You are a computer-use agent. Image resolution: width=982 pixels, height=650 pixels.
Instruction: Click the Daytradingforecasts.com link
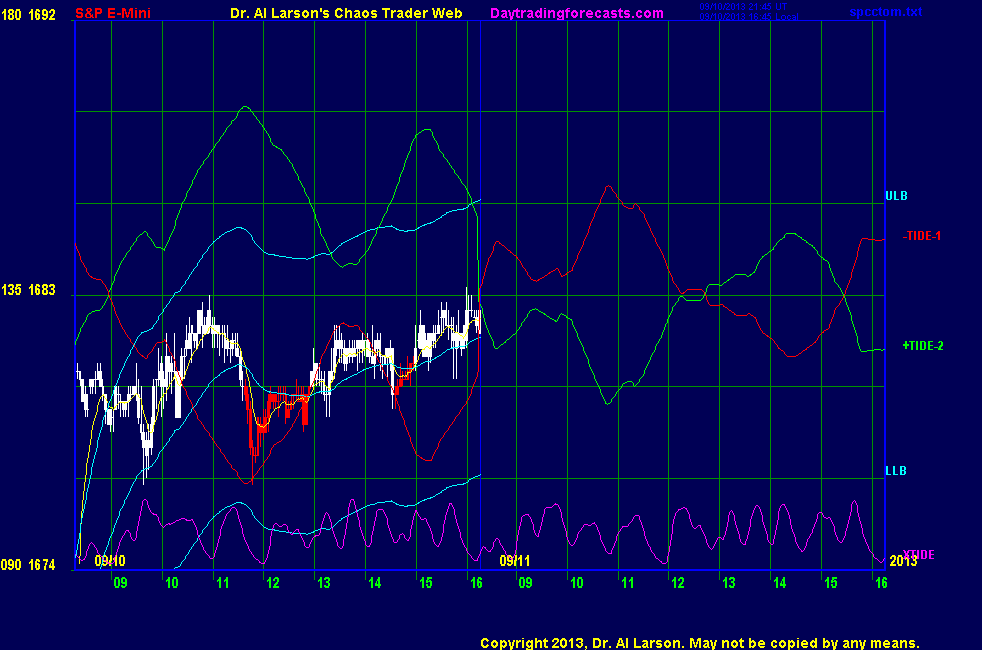click(576, 13)
